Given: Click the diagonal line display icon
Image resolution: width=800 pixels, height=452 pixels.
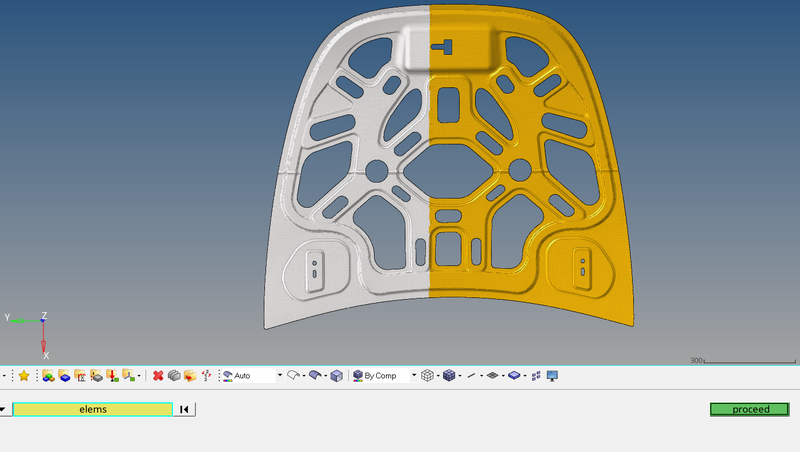Looking at the screenshot, I should pos(471,376).
